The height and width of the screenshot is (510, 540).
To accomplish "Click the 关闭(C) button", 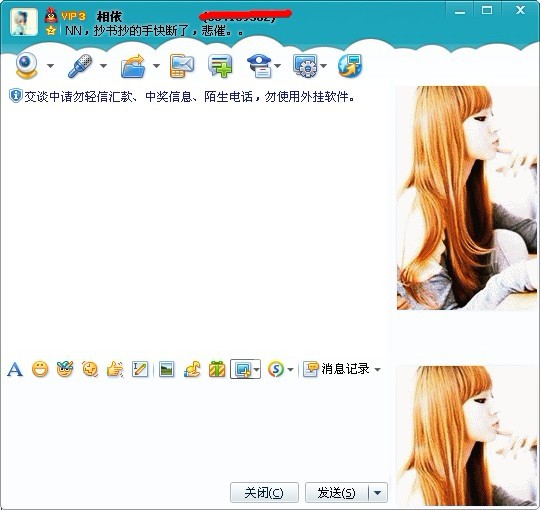I will pos(264,492).
